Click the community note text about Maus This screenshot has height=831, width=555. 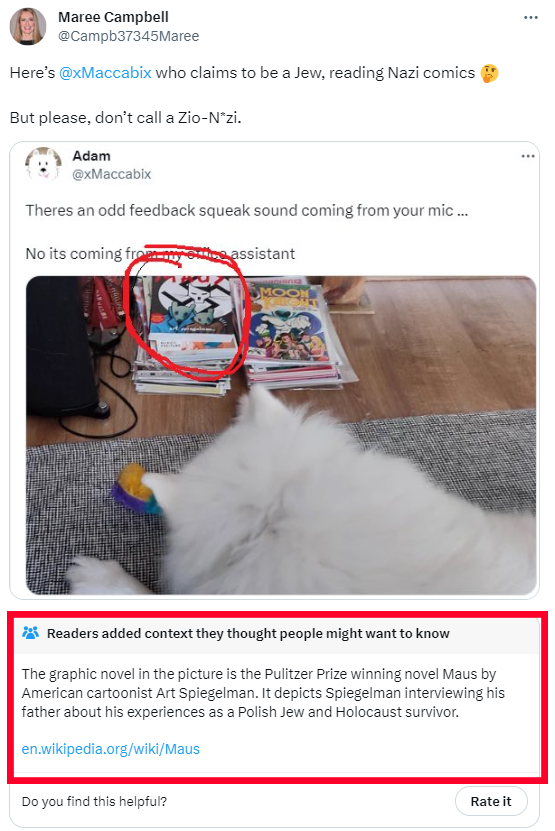(263, 693)
